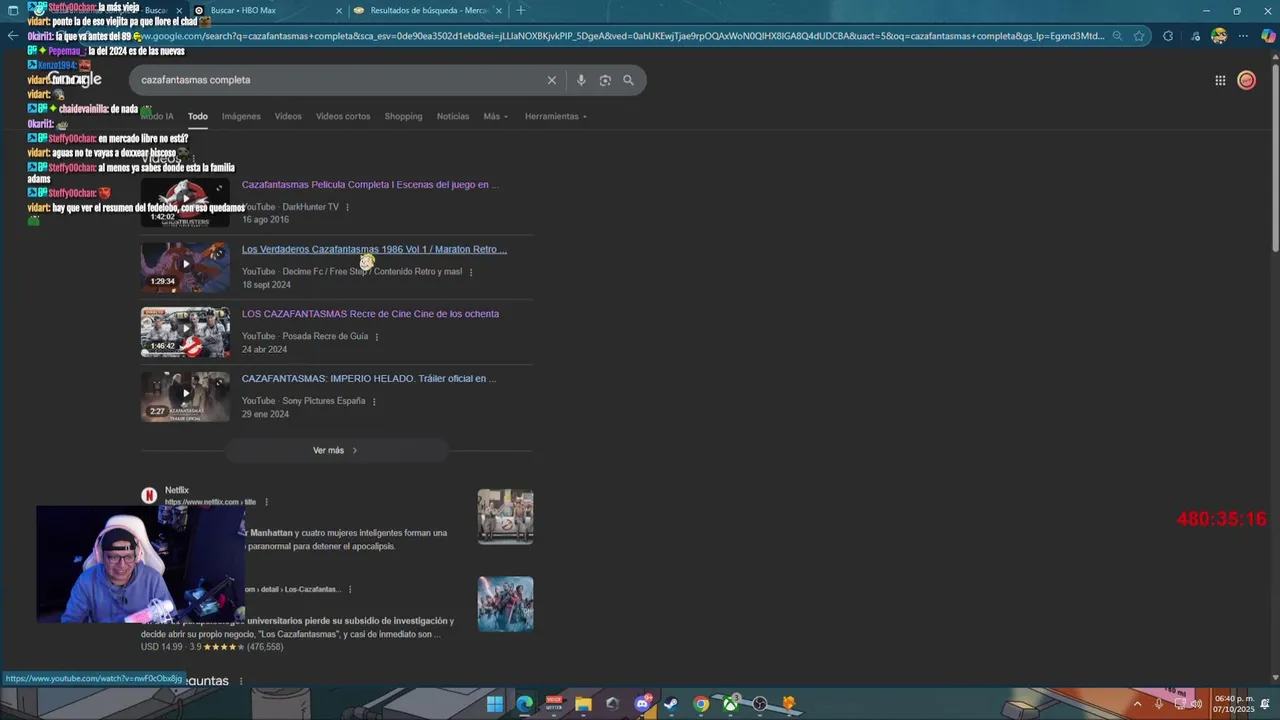Open more options for DarkHunter TV video result
The image size is (1280, 720).
click(348, 207)
